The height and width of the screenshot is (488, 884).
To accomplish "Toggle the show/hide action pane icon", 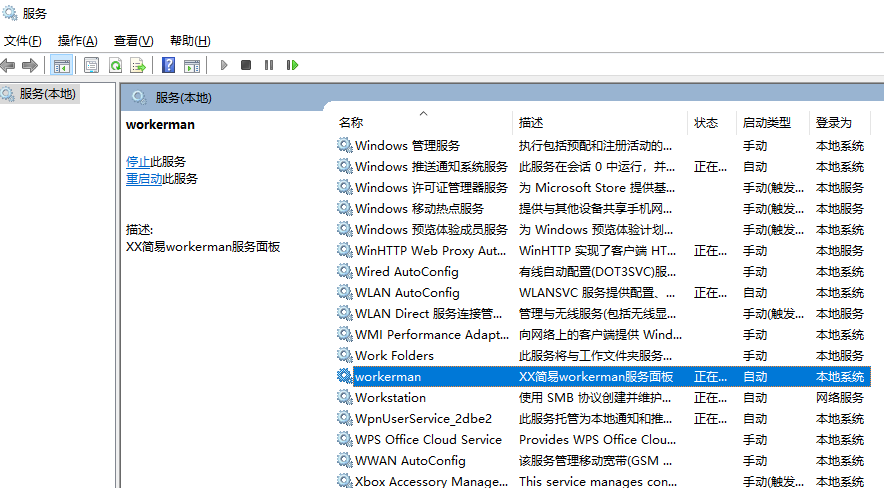I will point(192,65).
